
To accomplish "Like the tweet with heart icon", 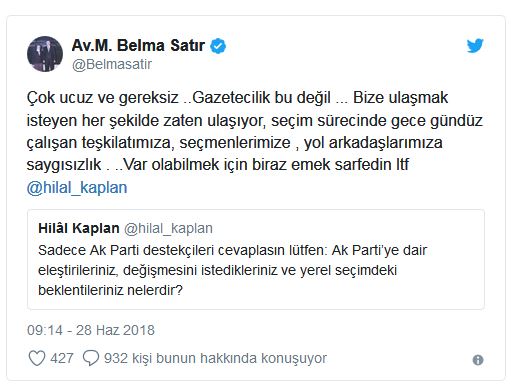I will [x=37, y=358].
